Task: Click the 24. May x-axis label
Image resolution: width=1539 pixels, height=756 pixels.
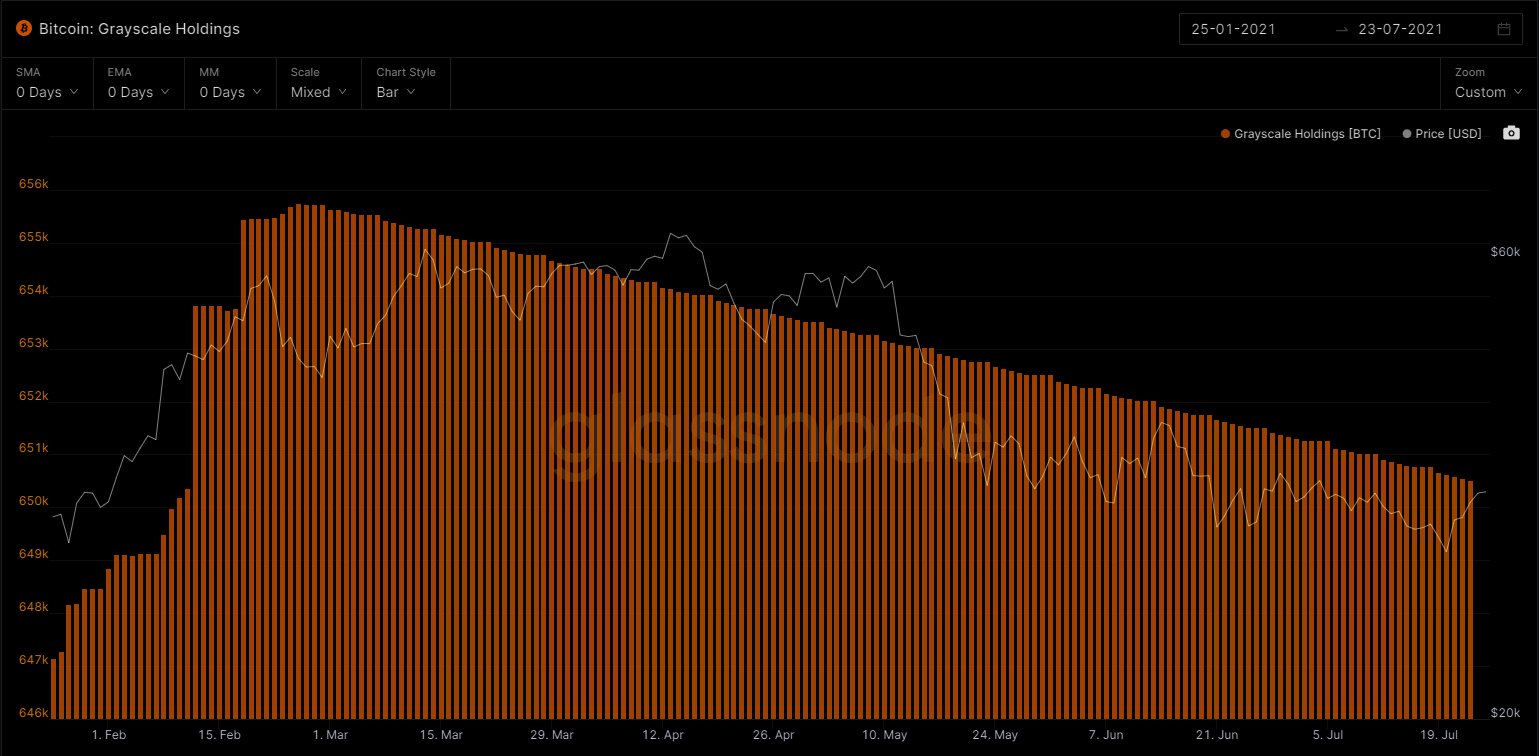Action: pyautogui.click(x=995, y=735)
